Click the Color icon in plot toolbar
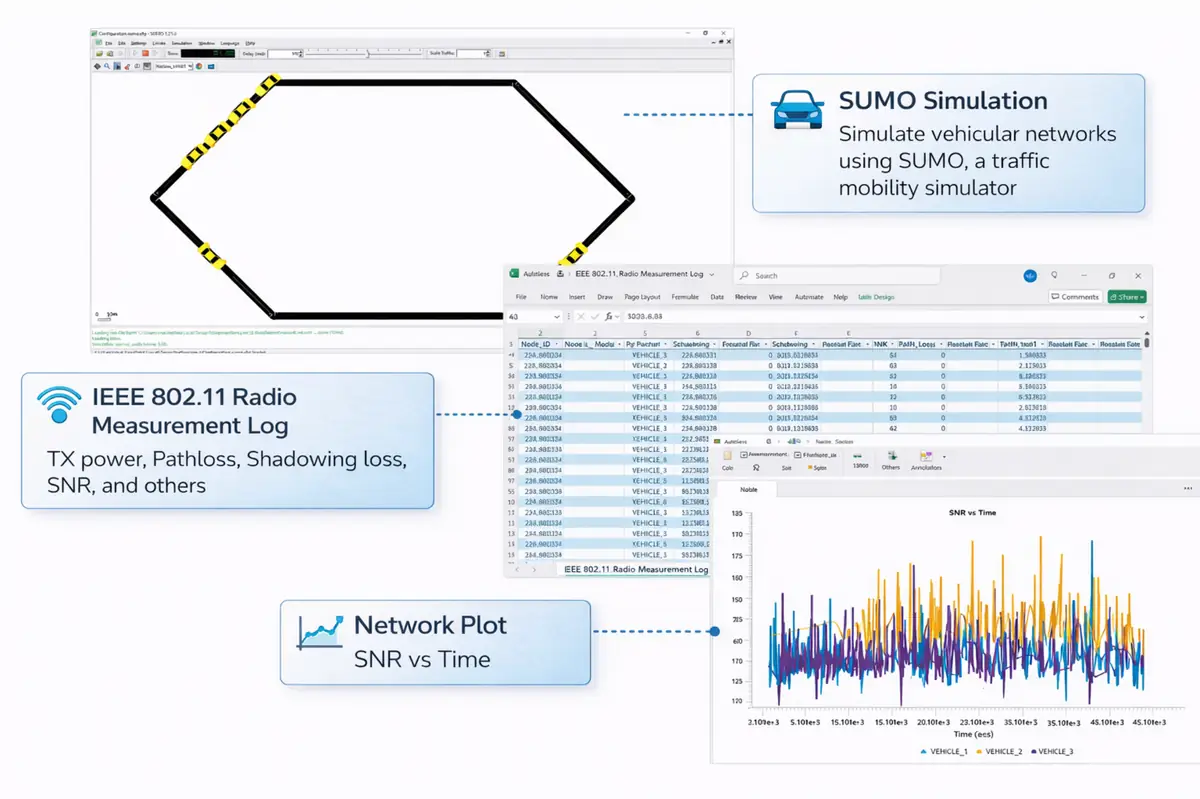1200x799 pixels. point(727,457)
